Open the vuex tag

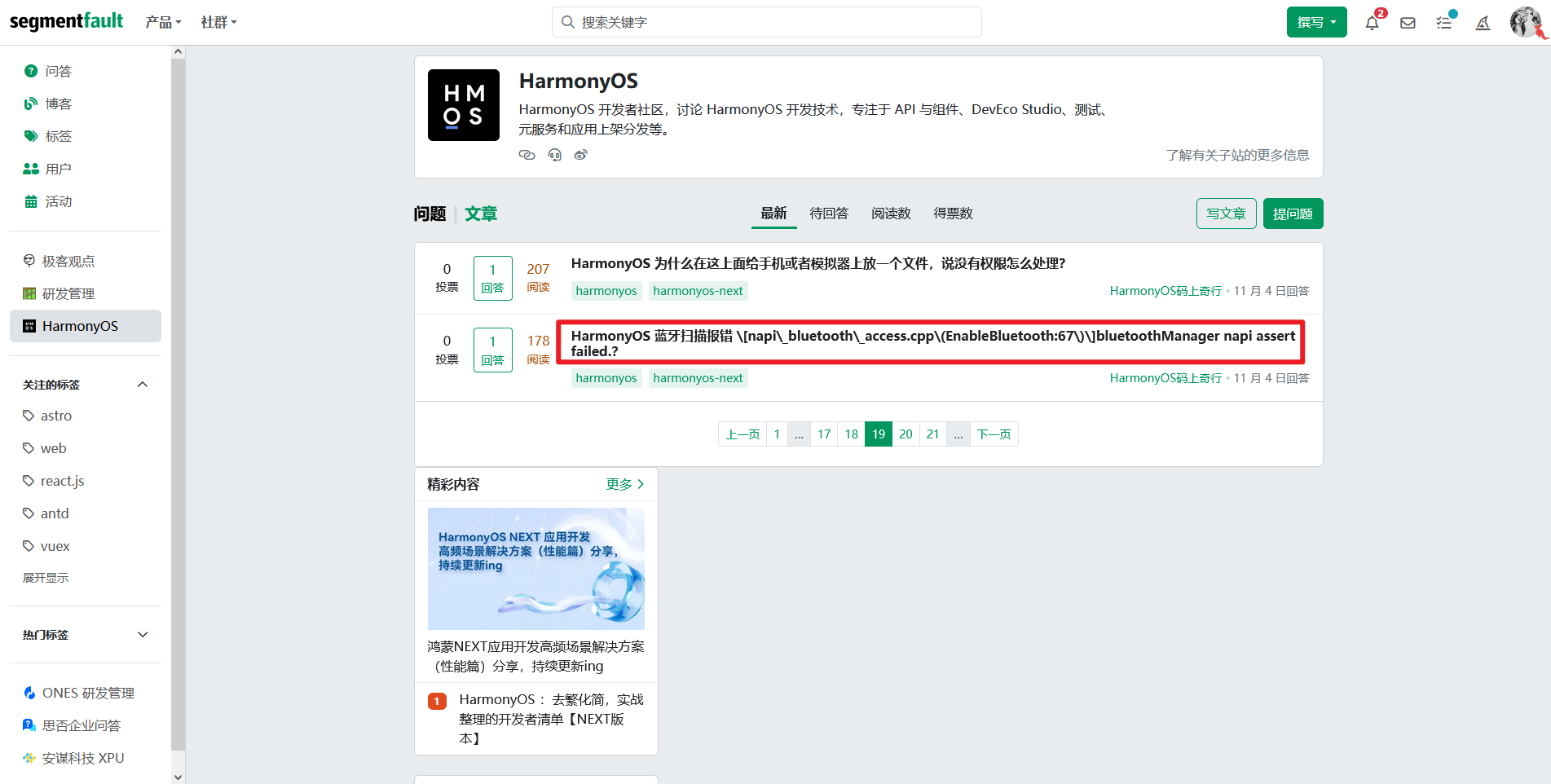[55, 546]
